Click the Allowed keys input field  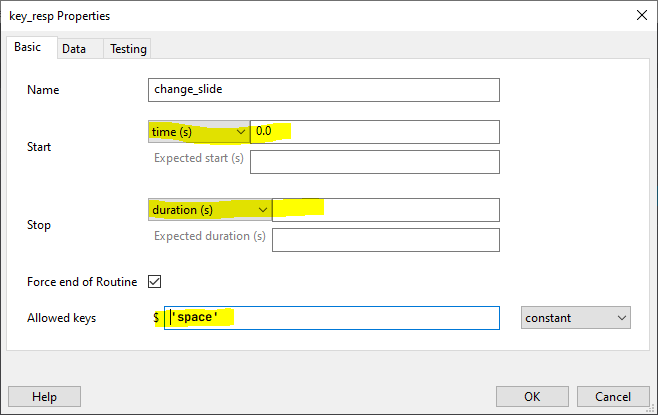point(332,318)
